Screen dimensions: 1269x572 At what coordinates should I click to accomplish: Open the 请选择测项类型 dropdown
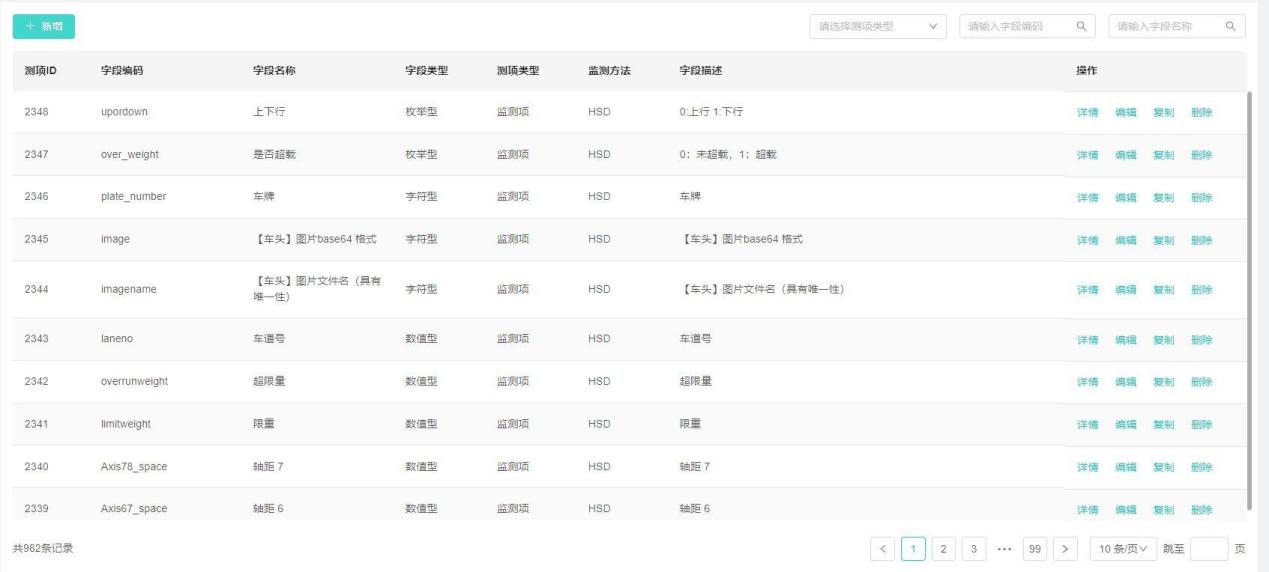pyautogui.click(x=877, y=27)
